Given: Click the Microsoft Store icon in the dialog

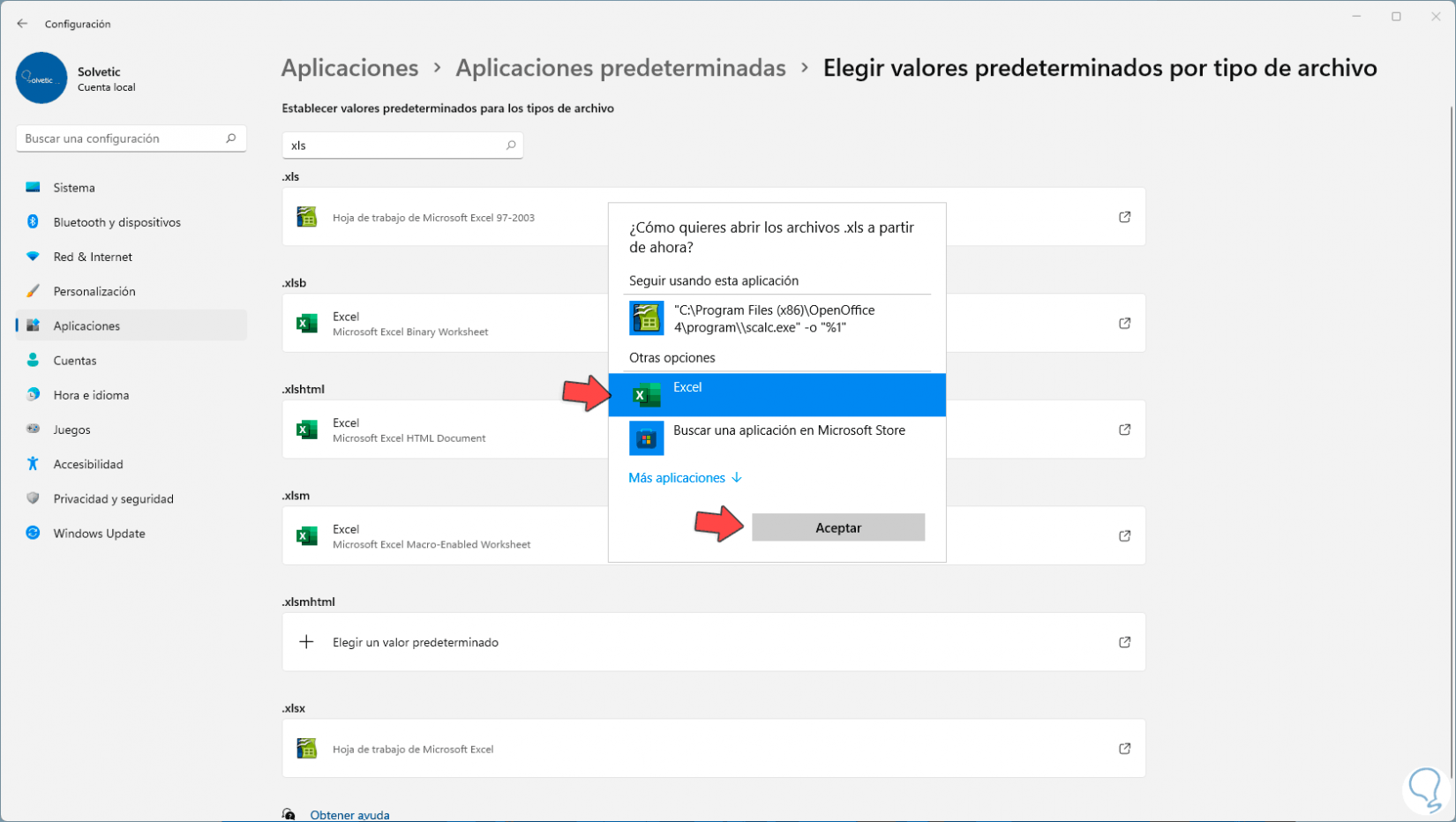Looking at the screenshot, I should point(646,438).
